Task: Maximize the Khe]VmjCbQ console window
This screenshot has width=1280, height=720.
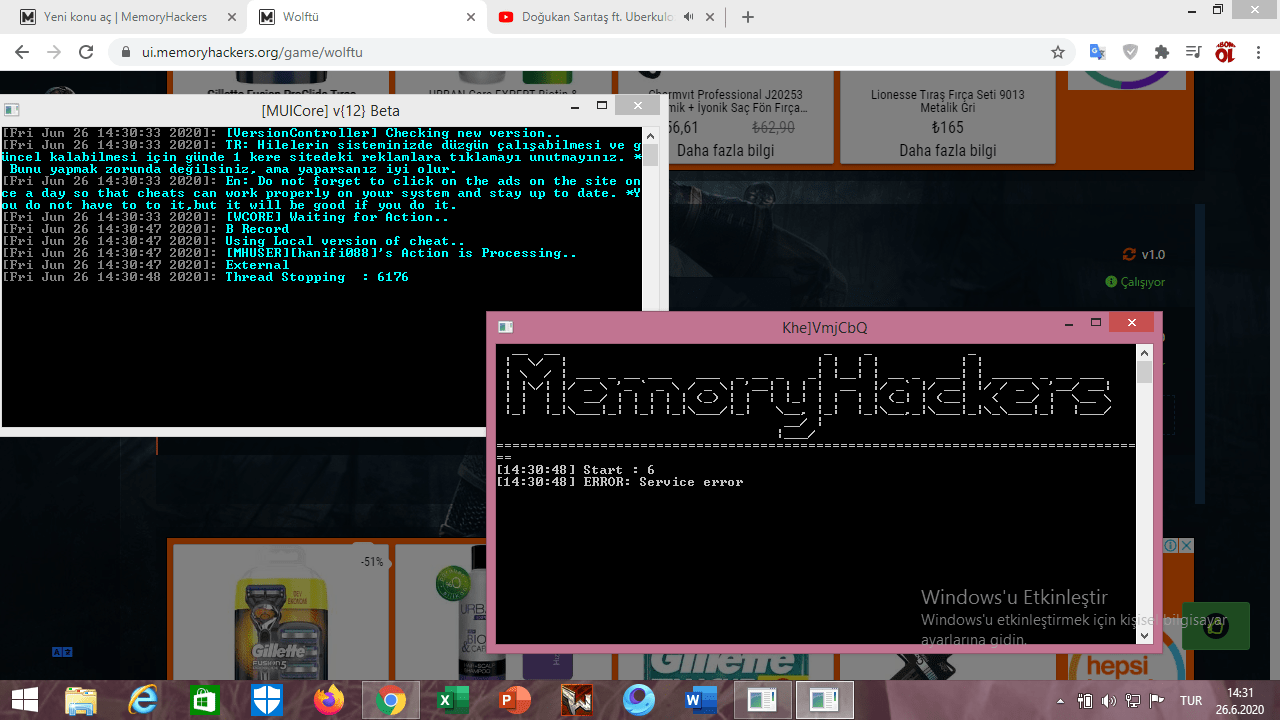Action: [1096, 322]
